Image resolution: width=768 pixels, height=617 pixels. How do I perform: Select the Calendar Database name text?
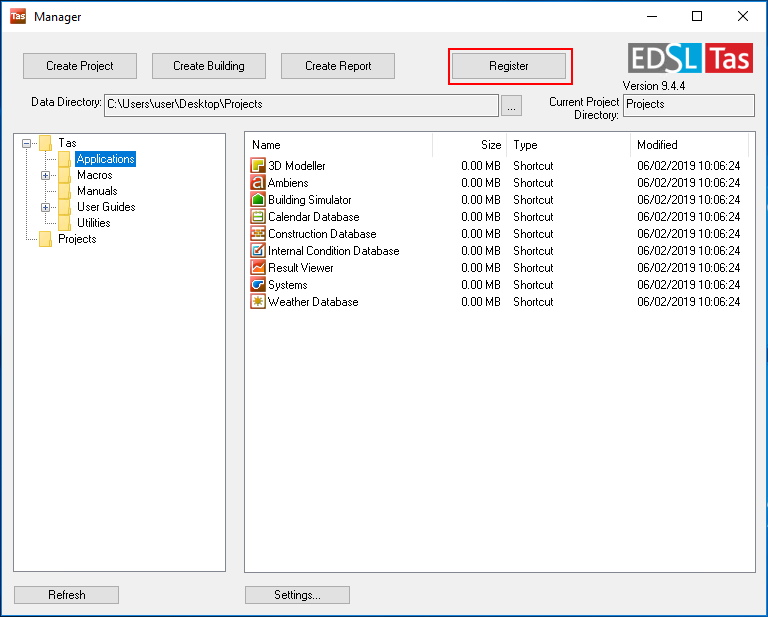313,217
